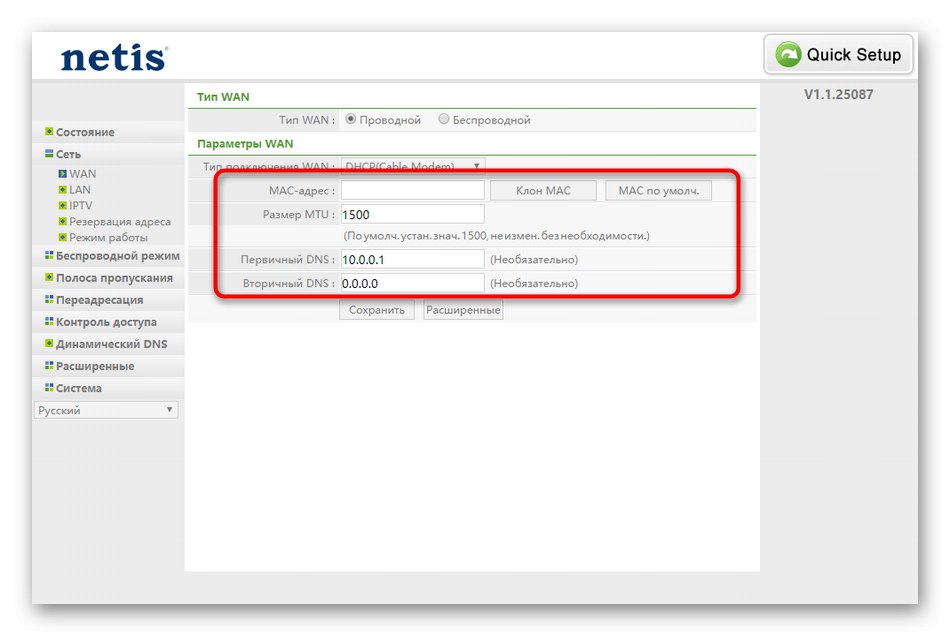Click the icon beside Режим работы
Image resolution: width=950 pixels, height=636 pixels.
(x=62, y=237)
